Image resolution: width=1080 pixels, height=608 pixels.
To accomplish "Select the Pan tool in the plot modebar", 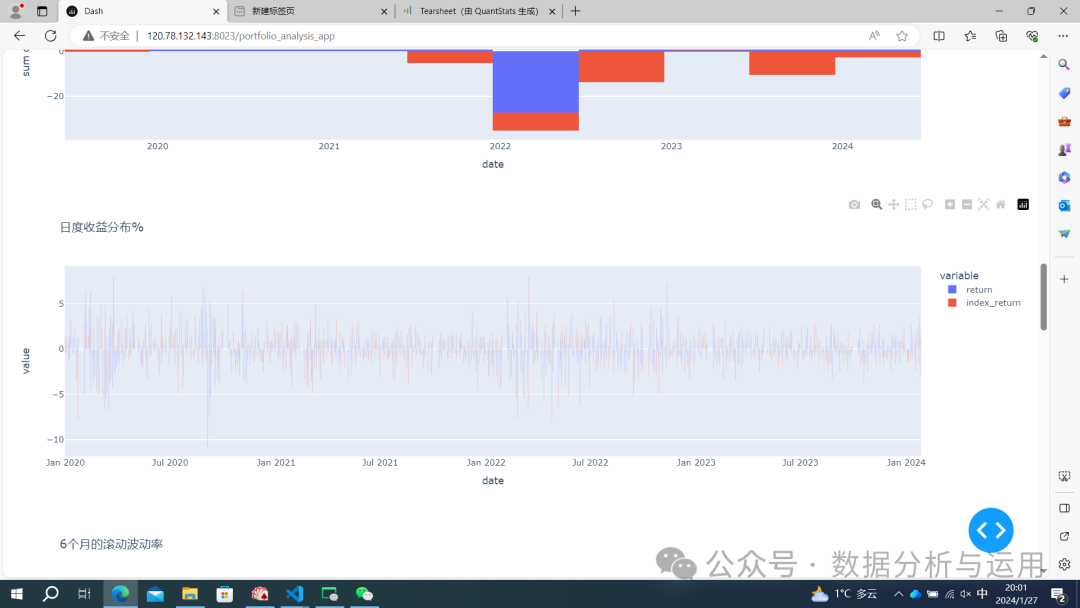I will pos(893,205).
